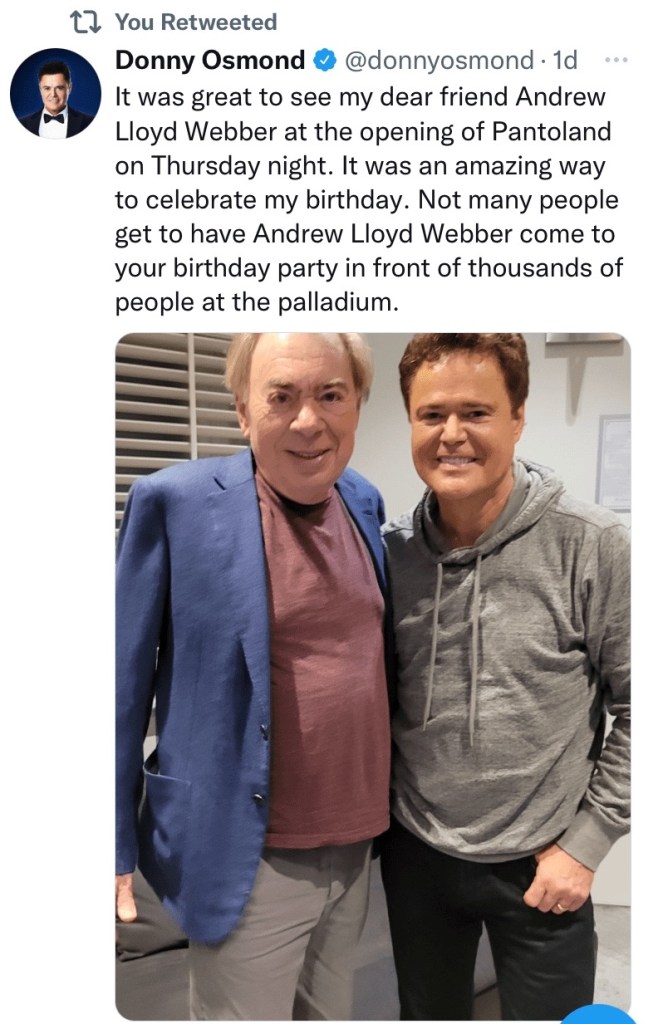This screenshot has width=663, height=1024.
Task: Click the blue verified checkmark badge
Action: pos(325,60)
